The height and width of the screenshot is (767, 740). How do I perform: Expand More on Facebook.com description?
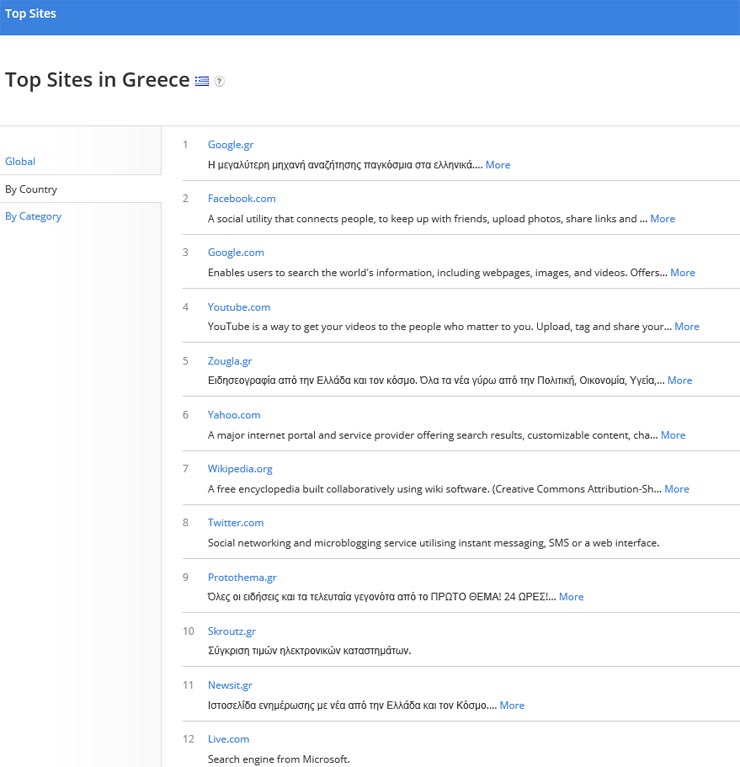click(662, 219)
